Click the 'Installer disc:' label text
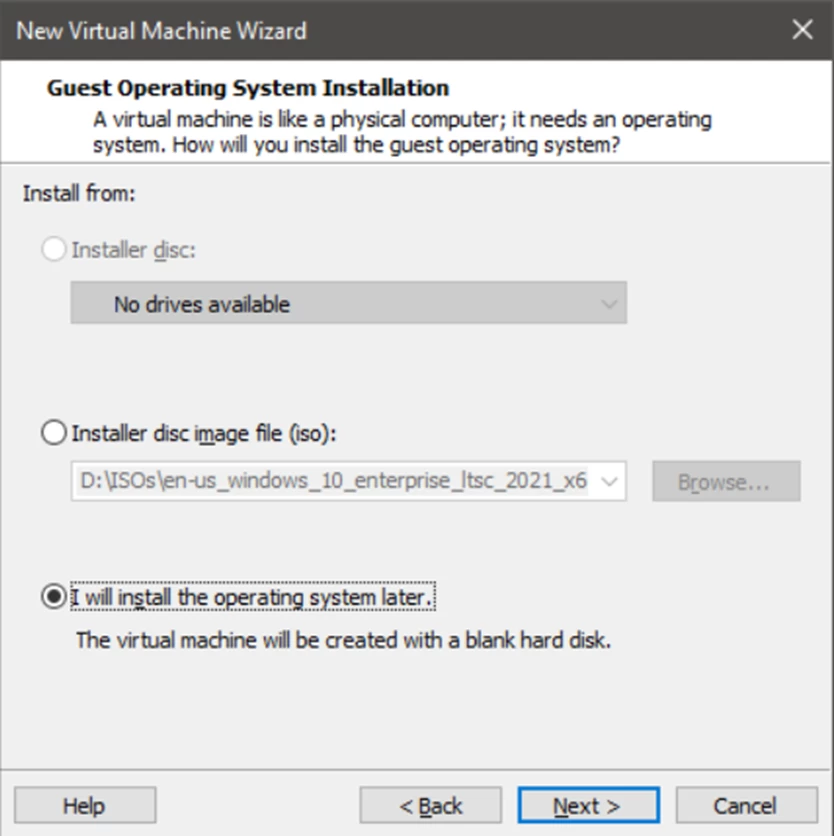 pyautogui.click(x=134, y=250)
